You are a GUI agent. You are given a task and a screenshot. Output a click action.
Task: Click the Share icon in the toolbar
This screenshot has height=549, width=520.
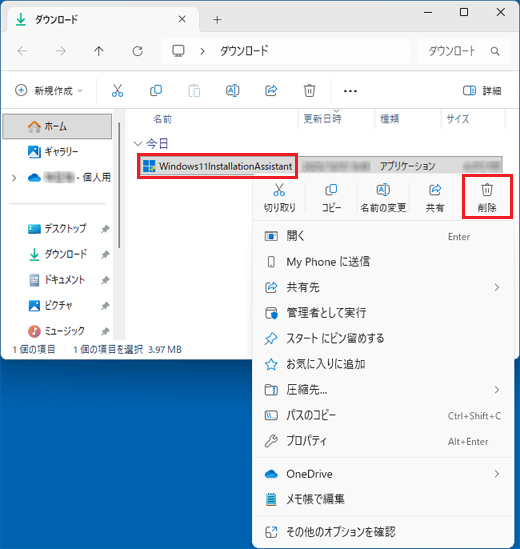271,91
